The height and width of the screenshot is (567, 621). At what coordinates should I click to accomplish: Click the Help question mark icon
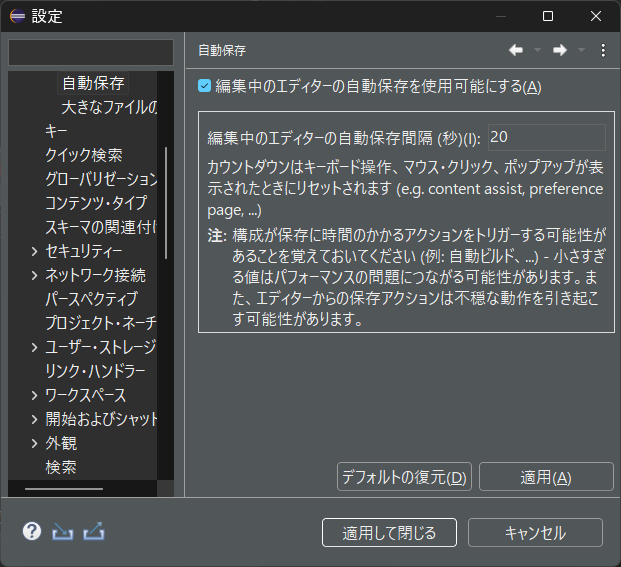tap(32, 531)
